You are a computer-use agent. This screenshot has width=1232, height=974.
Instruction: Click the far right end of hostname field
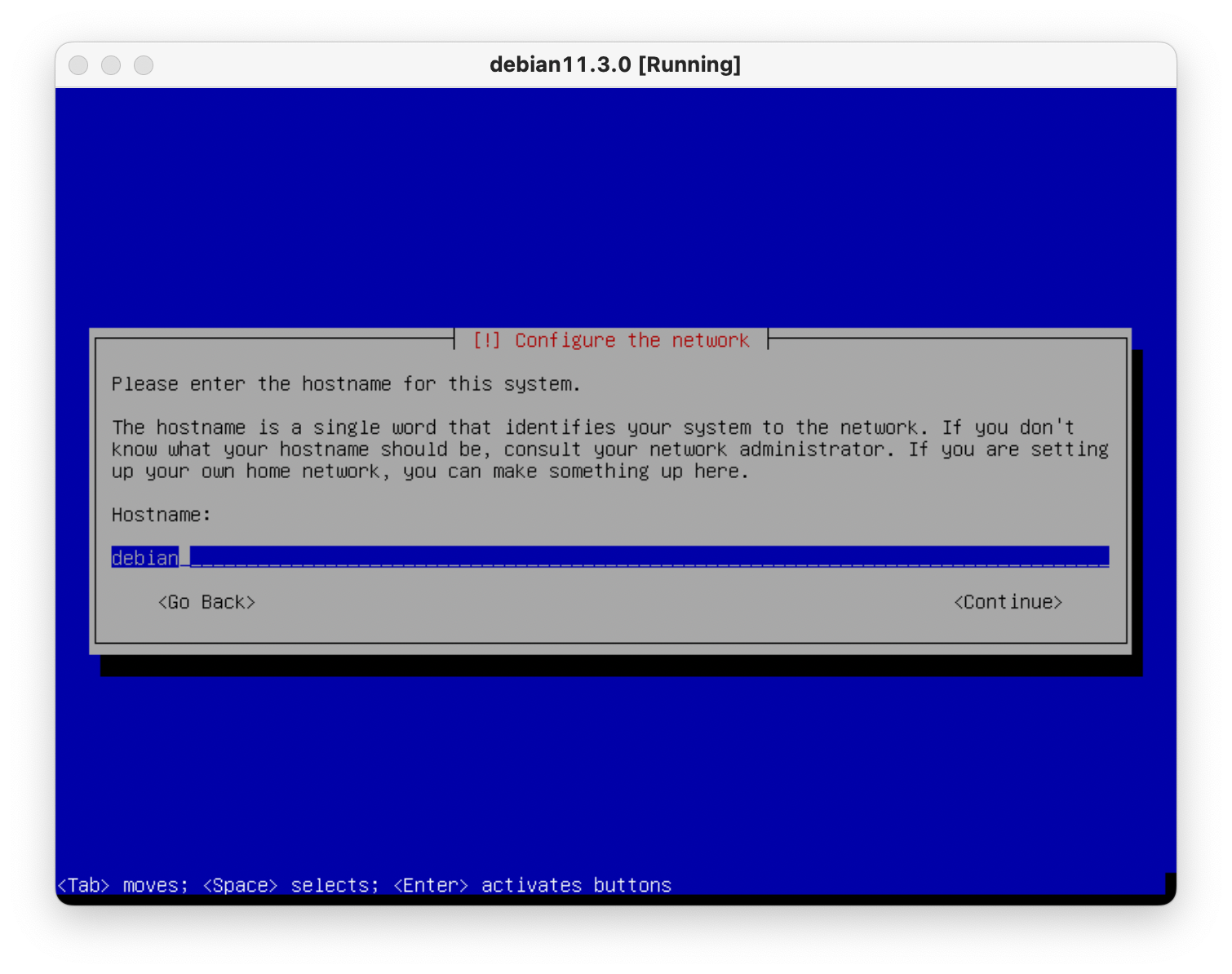[1101, 557]
